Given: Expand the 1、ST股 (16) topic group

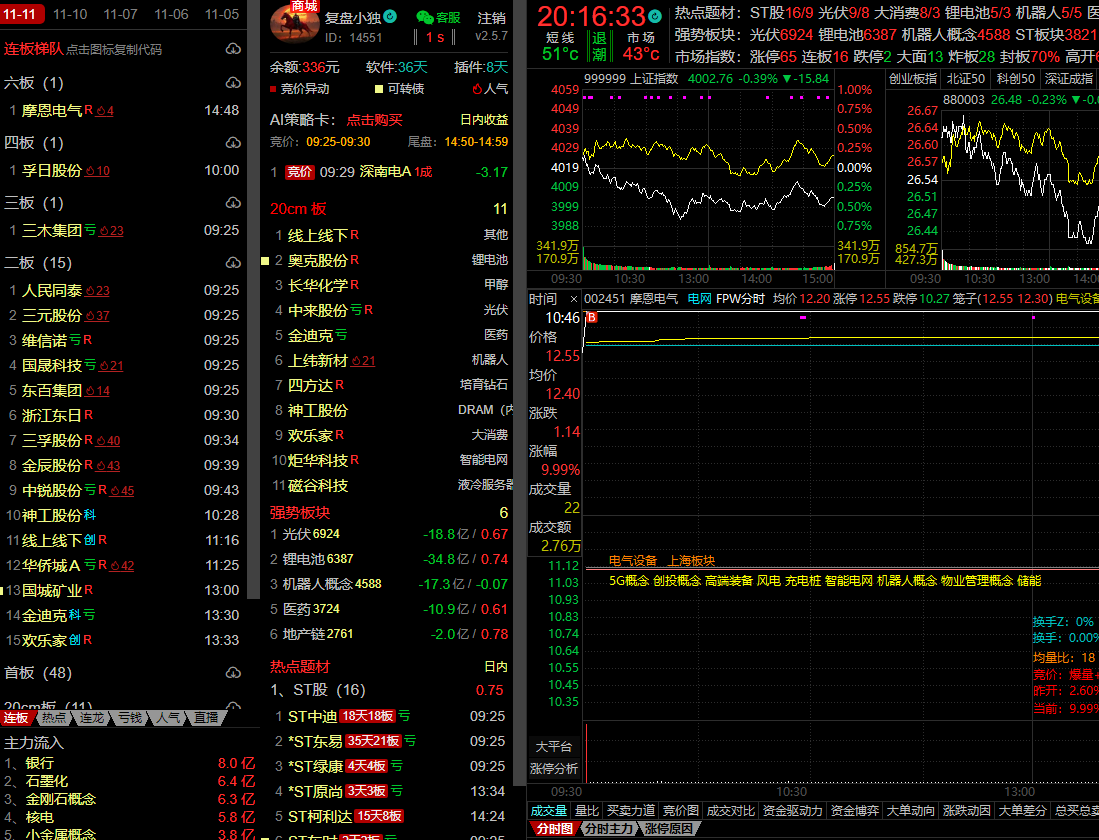Looking at the screenshot, I should coord(317,690).
